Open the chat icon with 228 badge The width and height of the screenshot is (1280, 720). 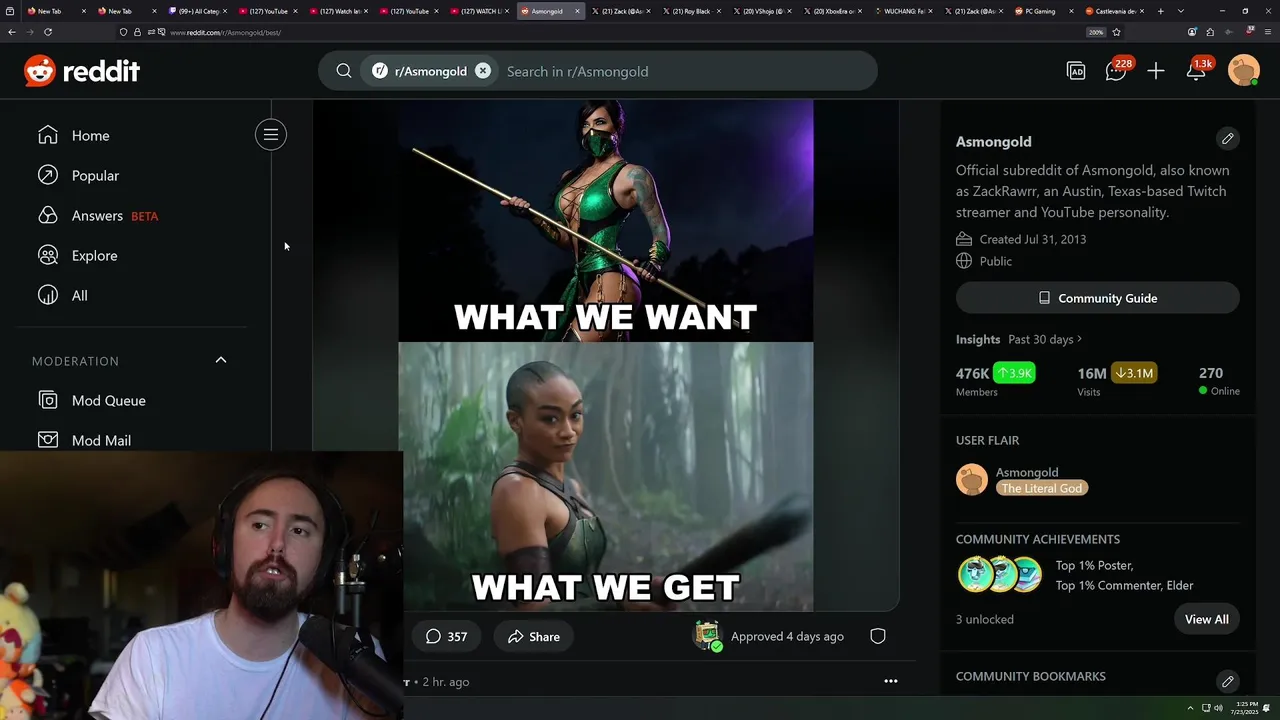(1116, 71)
